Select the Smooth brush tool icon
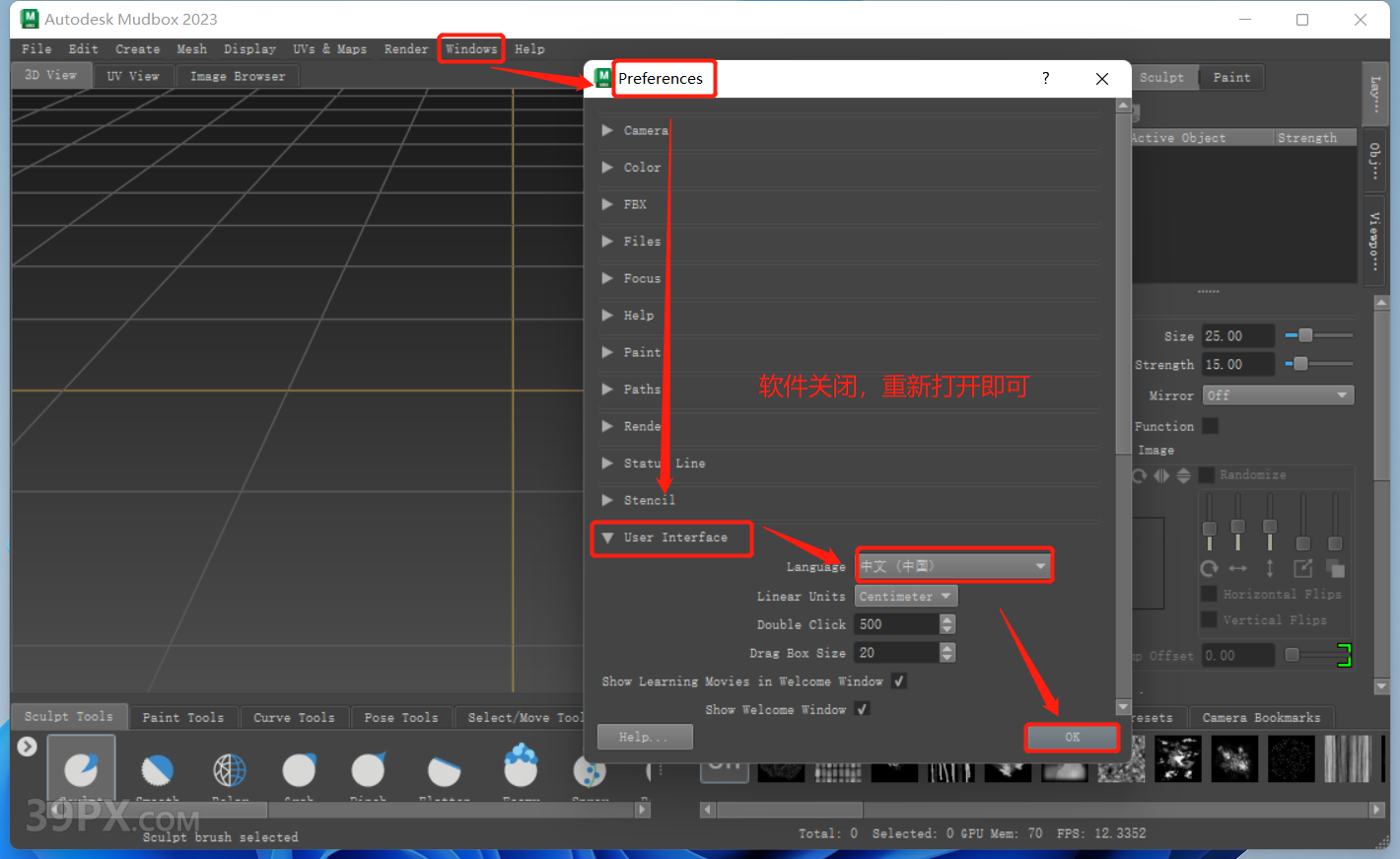1400x859 pixels. coord(157,769)
